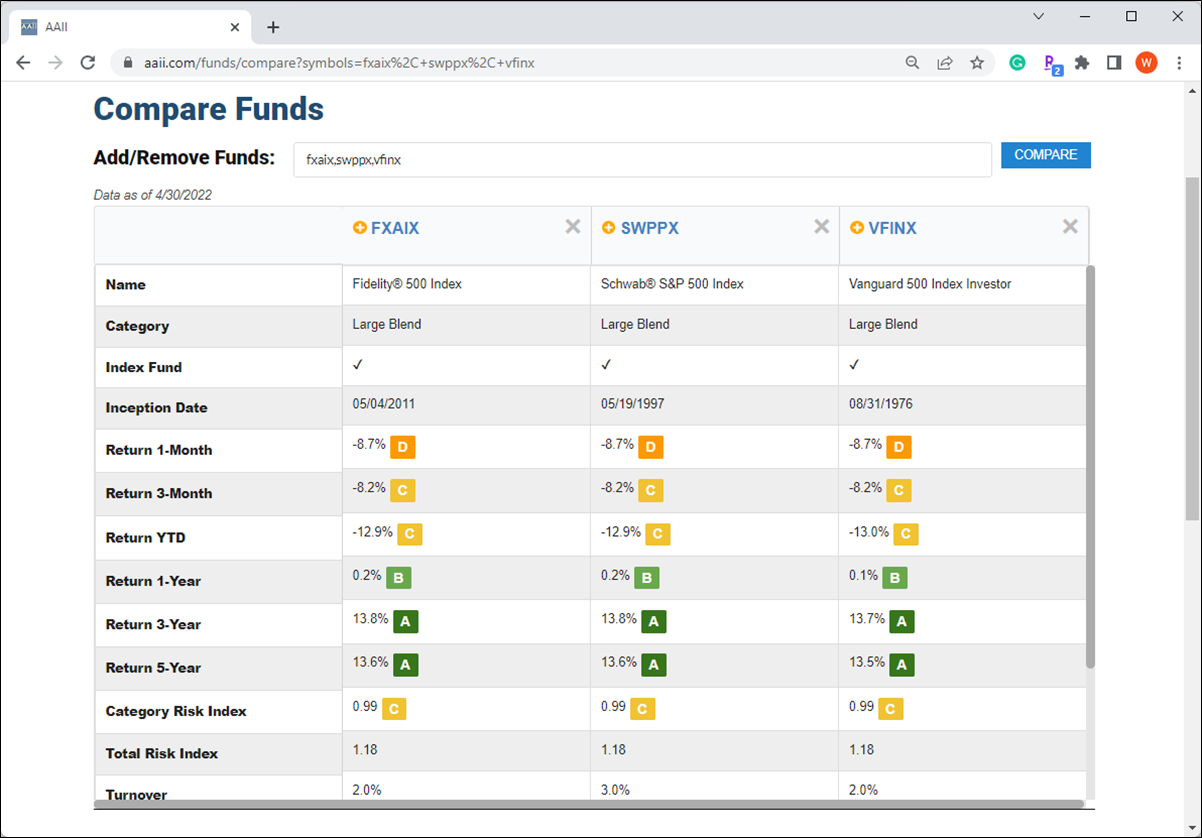Remove the SWPPX fund column
The height and width of the screenshot is (838, 1202).
[x=821, y=227]
